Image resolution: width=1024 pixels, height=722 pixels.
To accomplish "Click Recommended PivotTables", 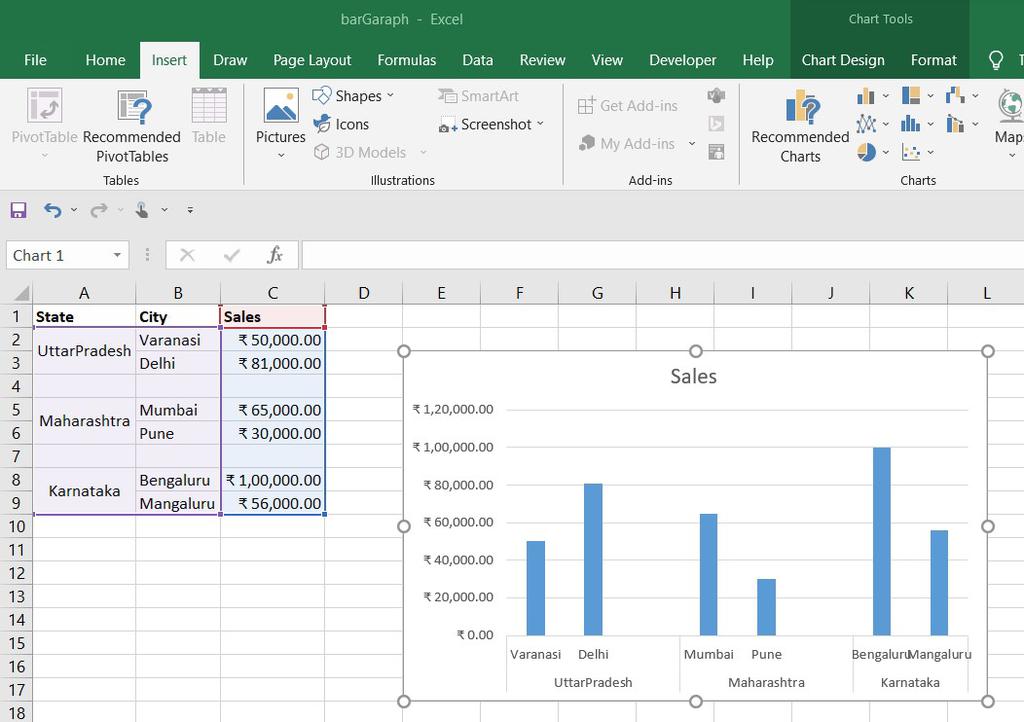I will (132, 120).
